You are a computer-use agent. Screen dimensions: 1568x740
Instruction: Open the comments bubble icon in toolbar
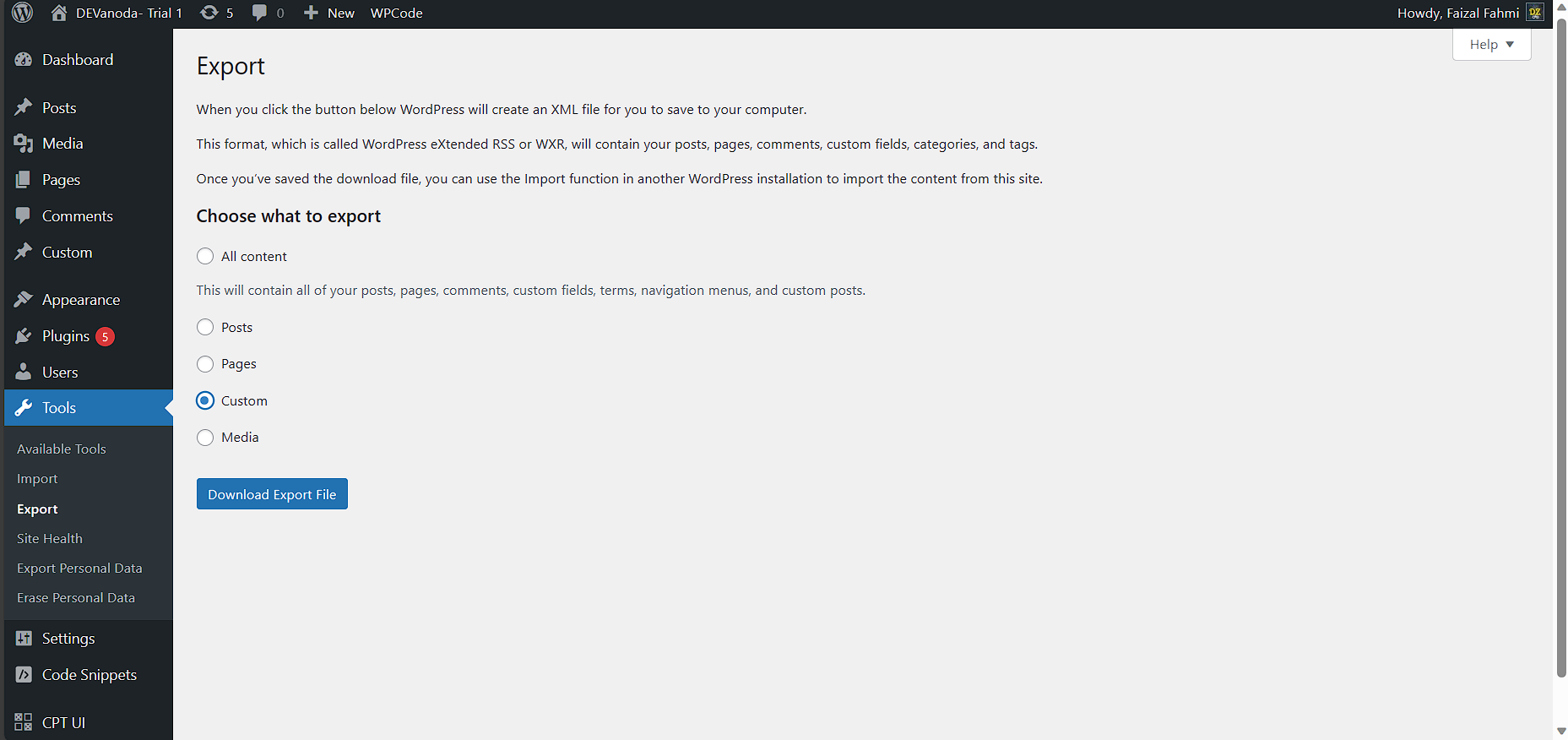[259, 13]
